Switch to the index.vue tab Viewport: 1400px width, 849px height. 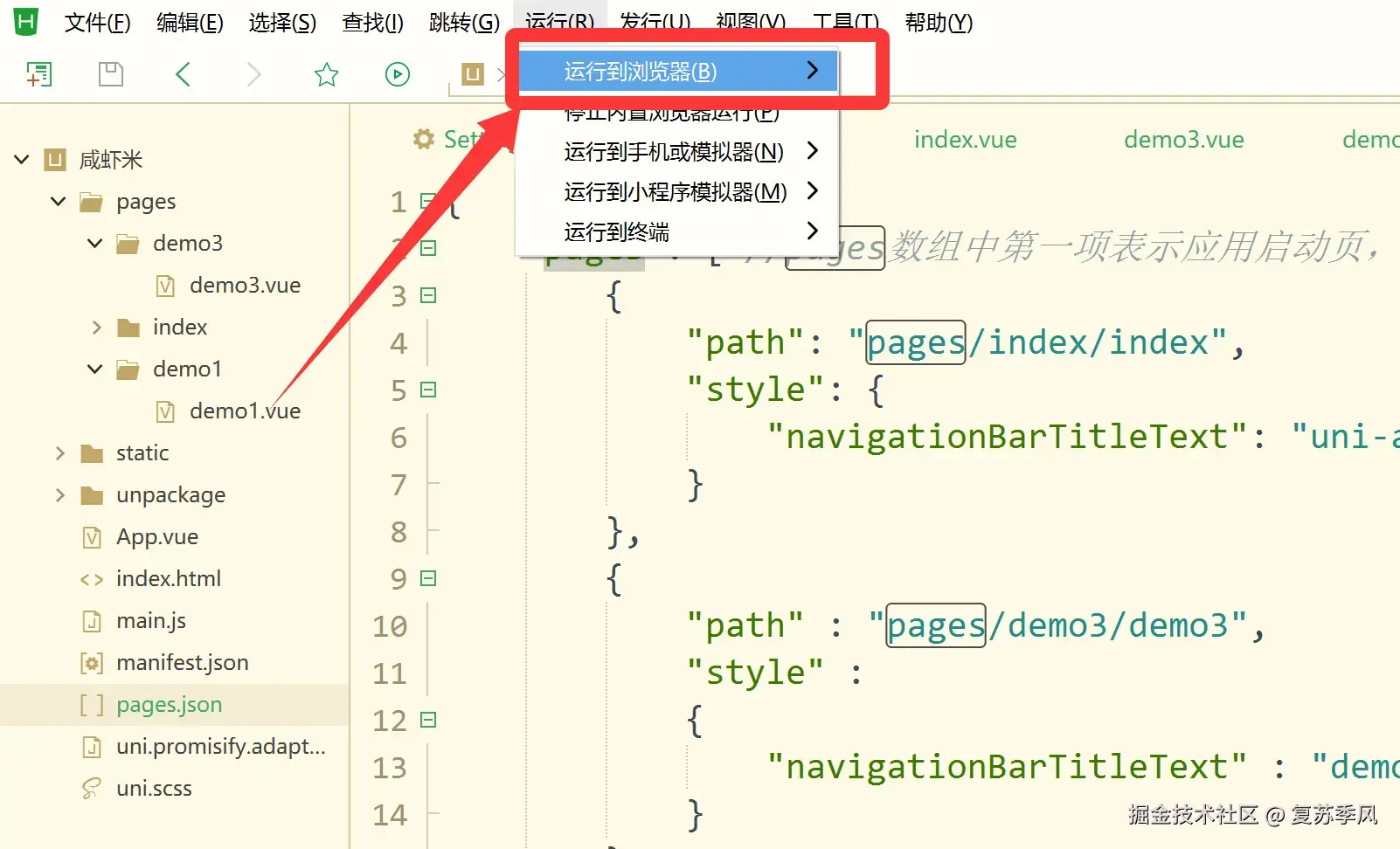click(x=966, y=140)
